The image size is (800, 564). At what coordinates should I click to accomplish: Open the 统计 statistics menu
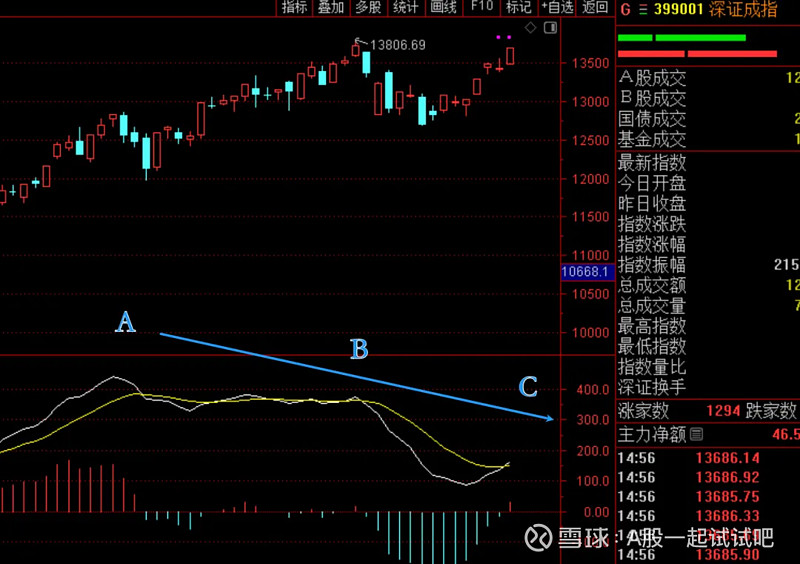(x=406, y=7)
